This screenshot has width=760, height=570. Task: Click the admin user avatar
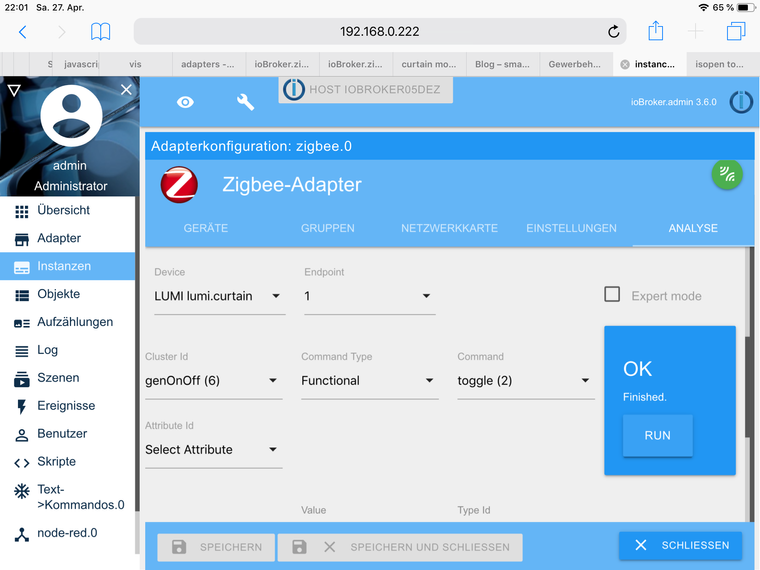coord(71,116)
